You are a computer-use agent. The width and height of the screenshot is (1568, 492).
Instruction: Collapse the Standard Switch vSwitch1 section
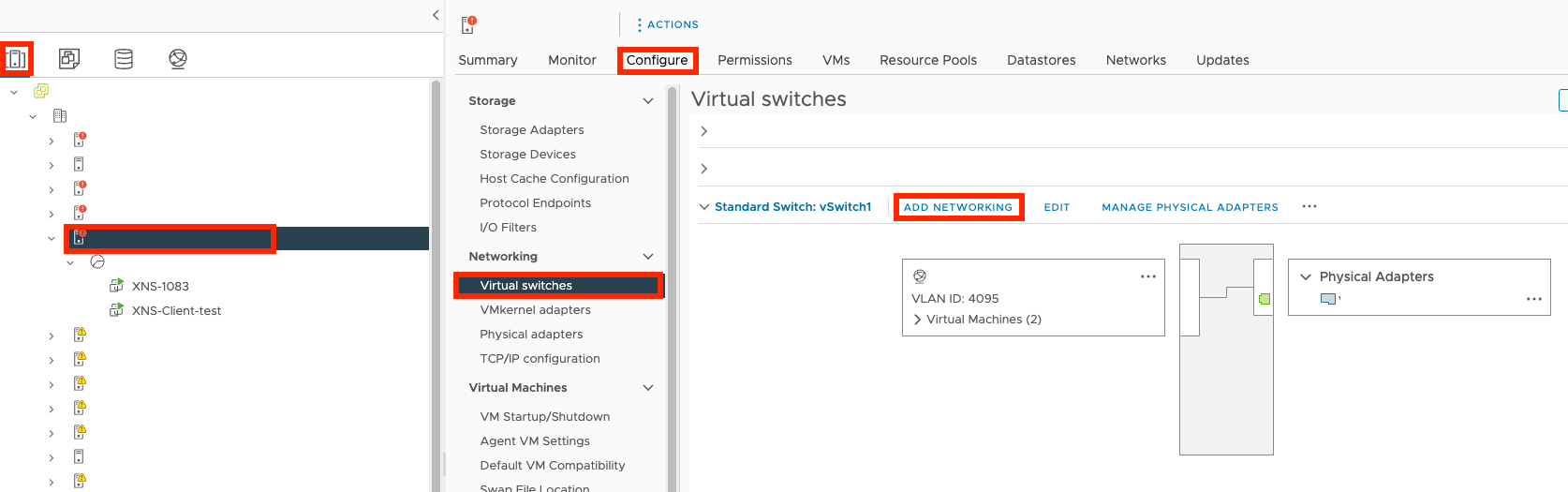pyautogui.click(x=704, y=207)
